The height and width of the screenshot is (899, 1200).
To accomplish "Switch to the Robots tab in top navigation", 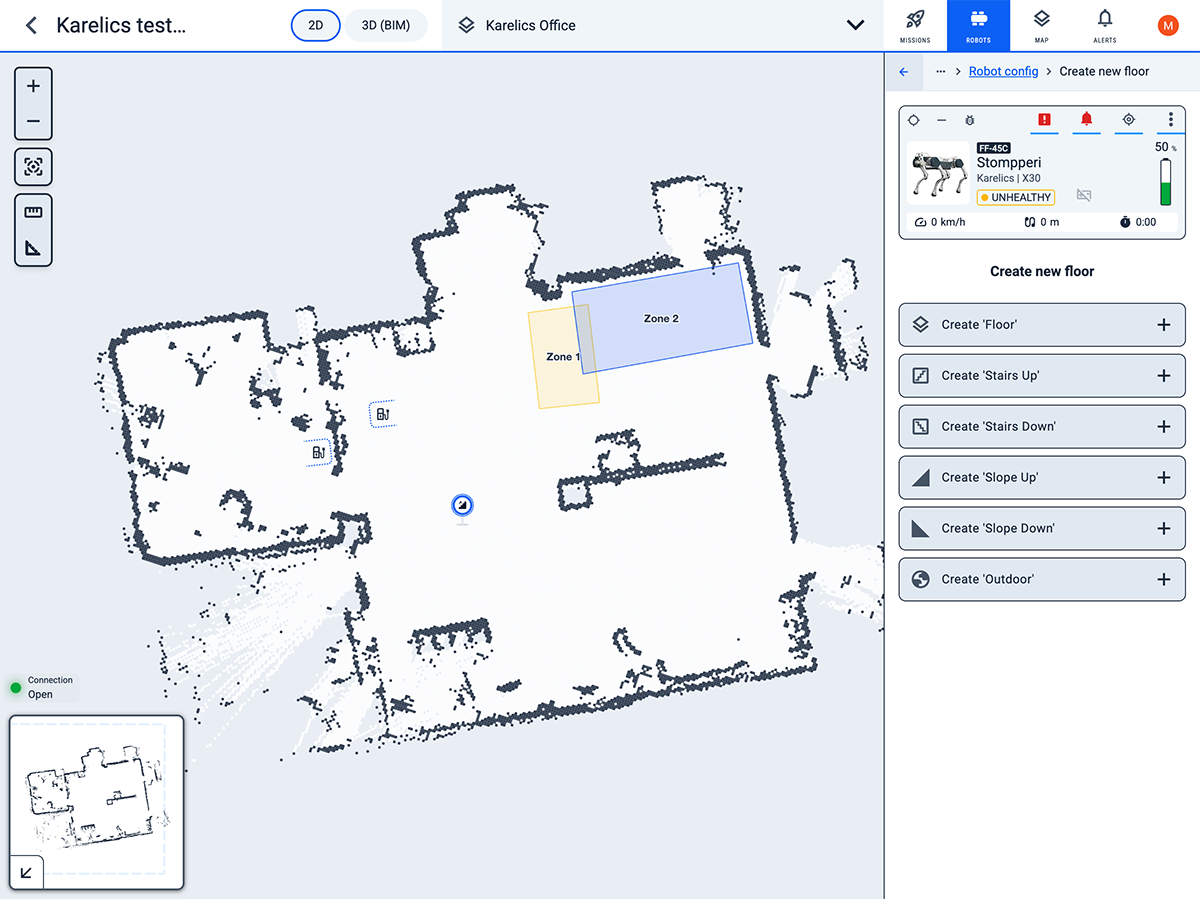I will coord(978,25).
